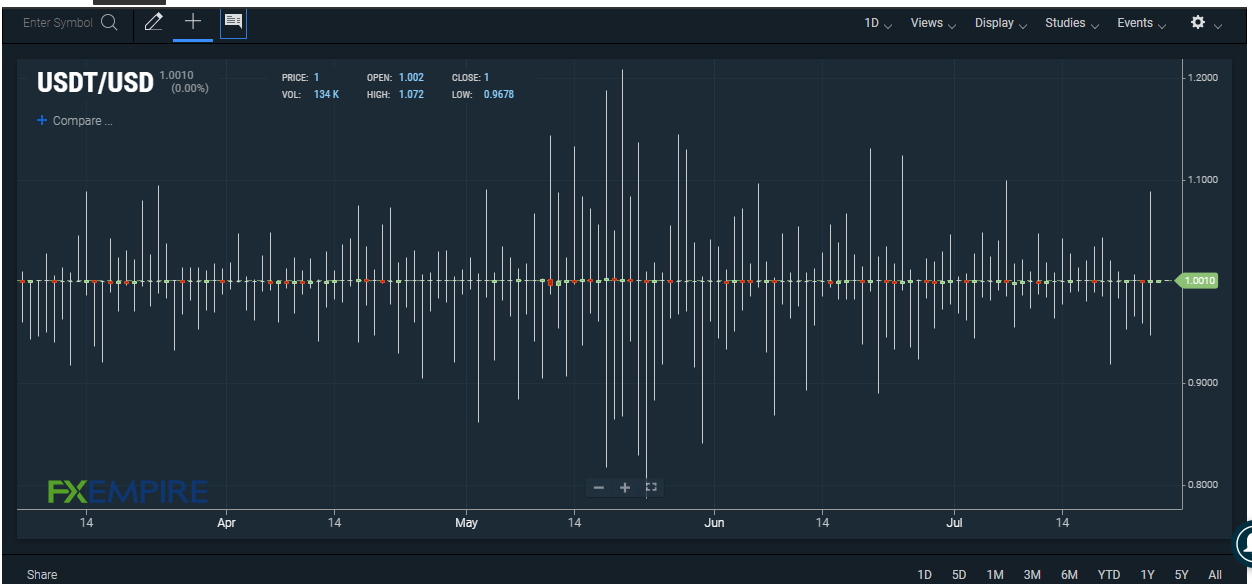Viewport: 1252px width, 584px height.
Task: Open the chat bubble widget
Action: [1244, 544]
